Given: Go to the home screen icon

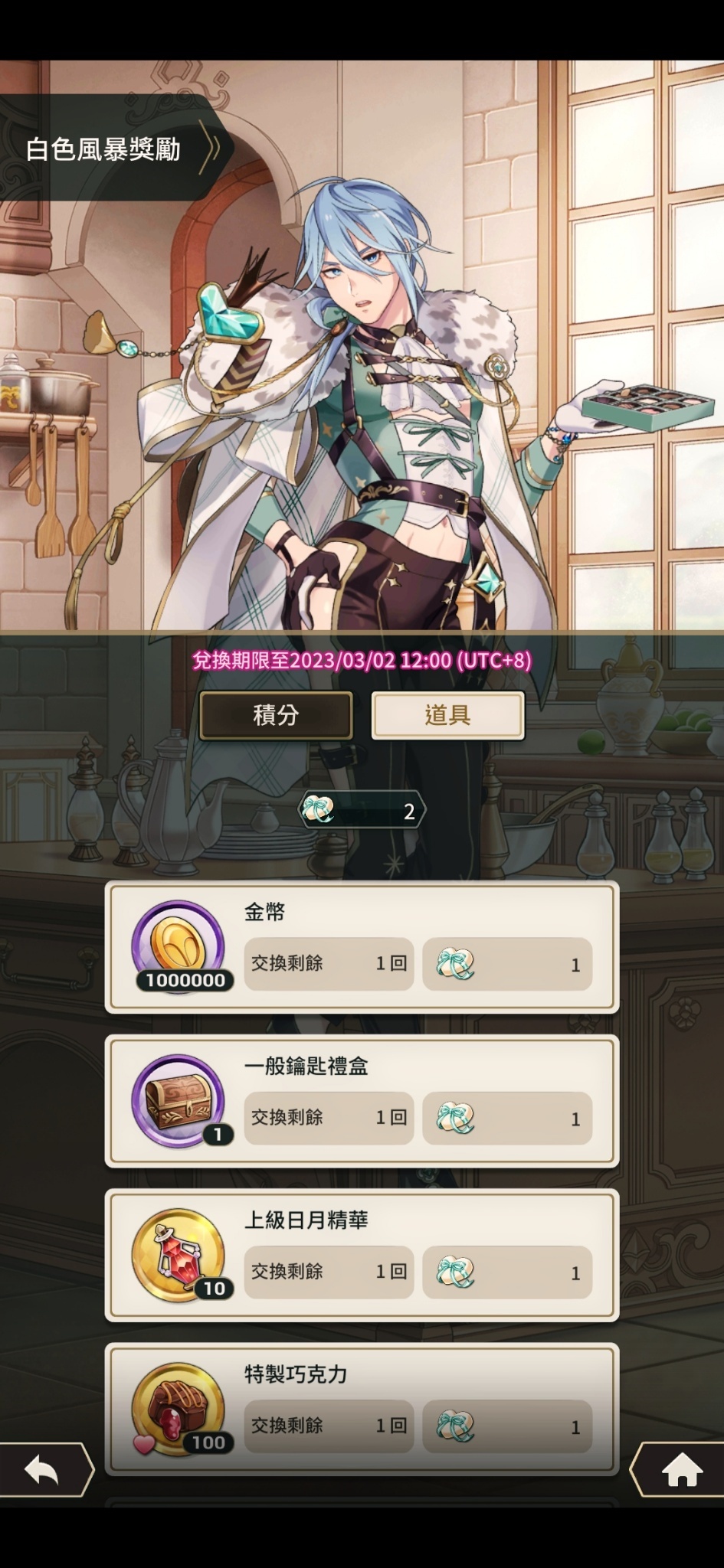Looking at the screenshot, I should click(x=681, y=1469).
